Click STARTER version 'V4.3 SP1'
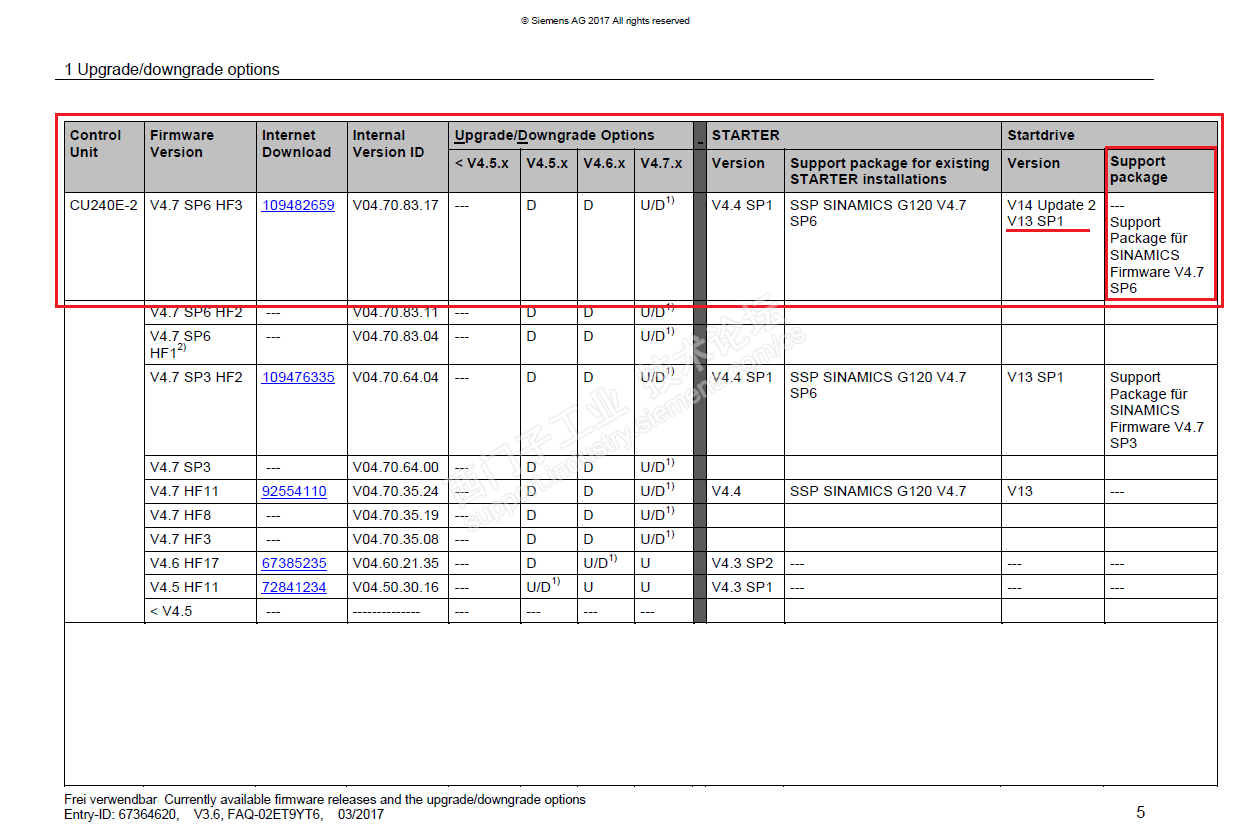 coord(742,587)
